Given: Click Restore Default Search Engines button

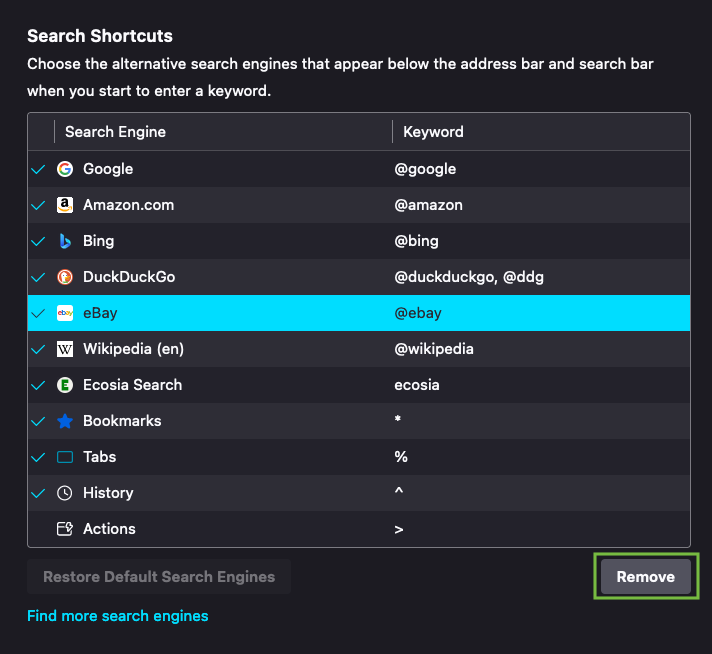Looking at the screenshot, I should click(x=159, y=577).
